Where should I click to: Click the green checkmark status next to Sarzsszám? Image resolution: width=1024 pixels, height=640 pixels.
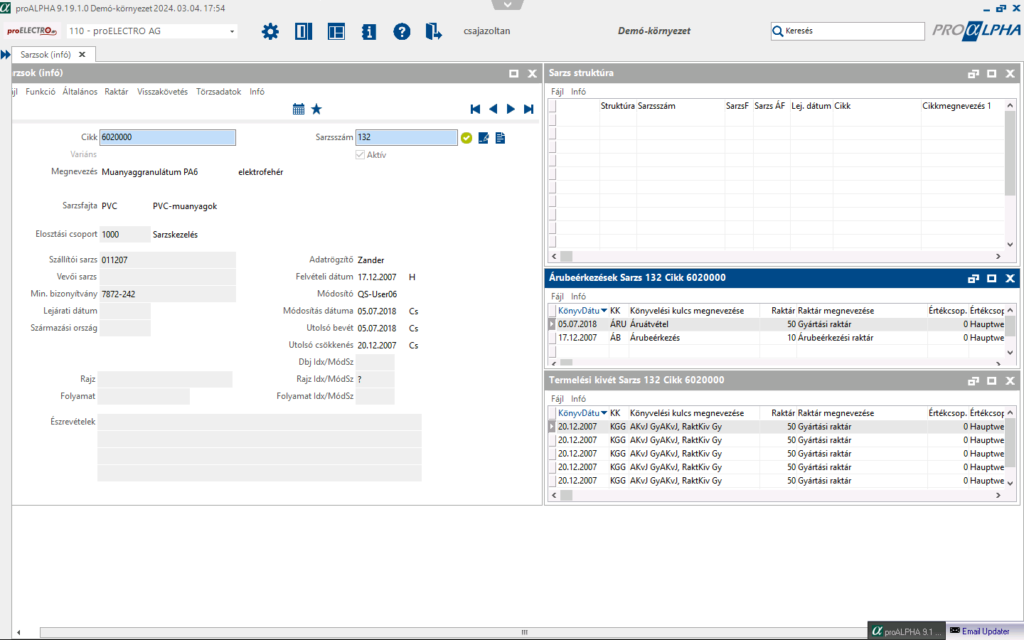(x=466, y=138)
